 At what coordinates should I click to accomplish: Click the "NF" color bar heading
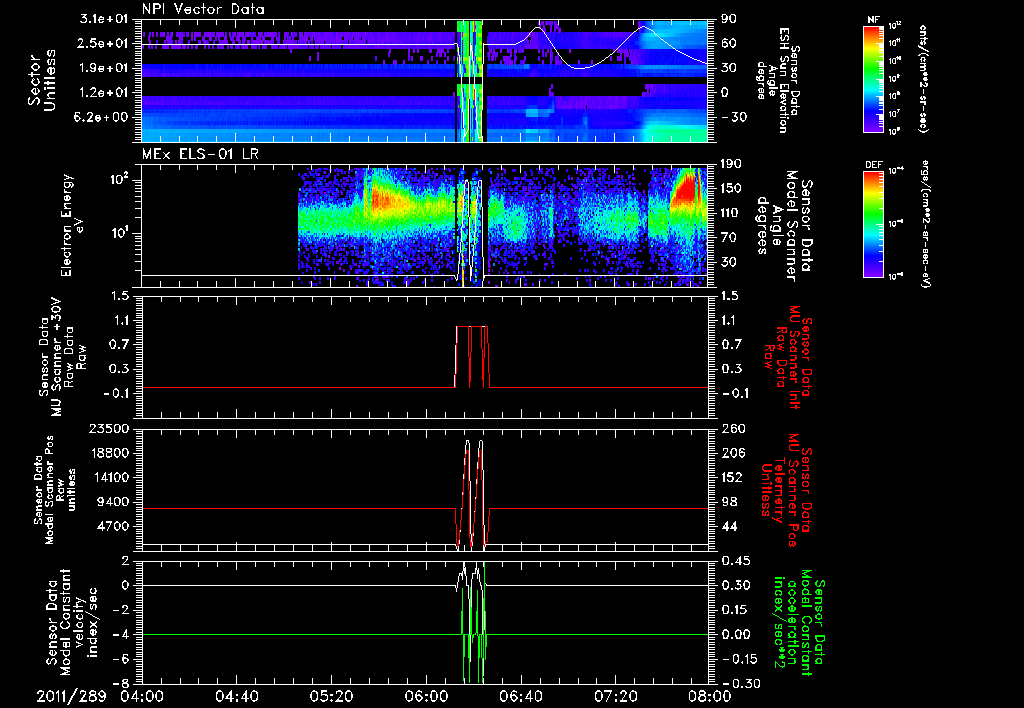point(873,20)
